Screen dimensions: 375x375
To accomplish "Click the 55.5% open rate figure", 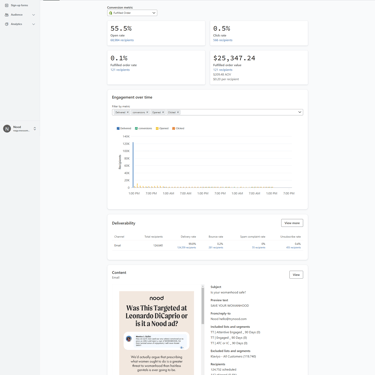I will pos(121,29).
